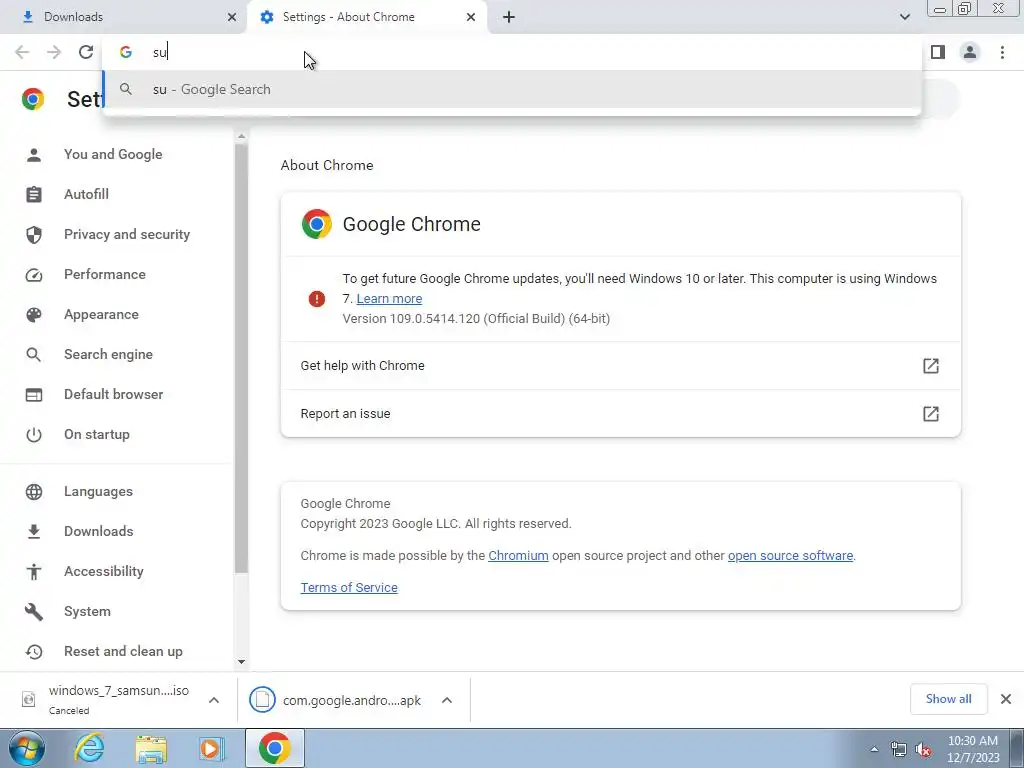Open Performance settings
This screenshot has width=1024, height=768.
coord(104,274)
